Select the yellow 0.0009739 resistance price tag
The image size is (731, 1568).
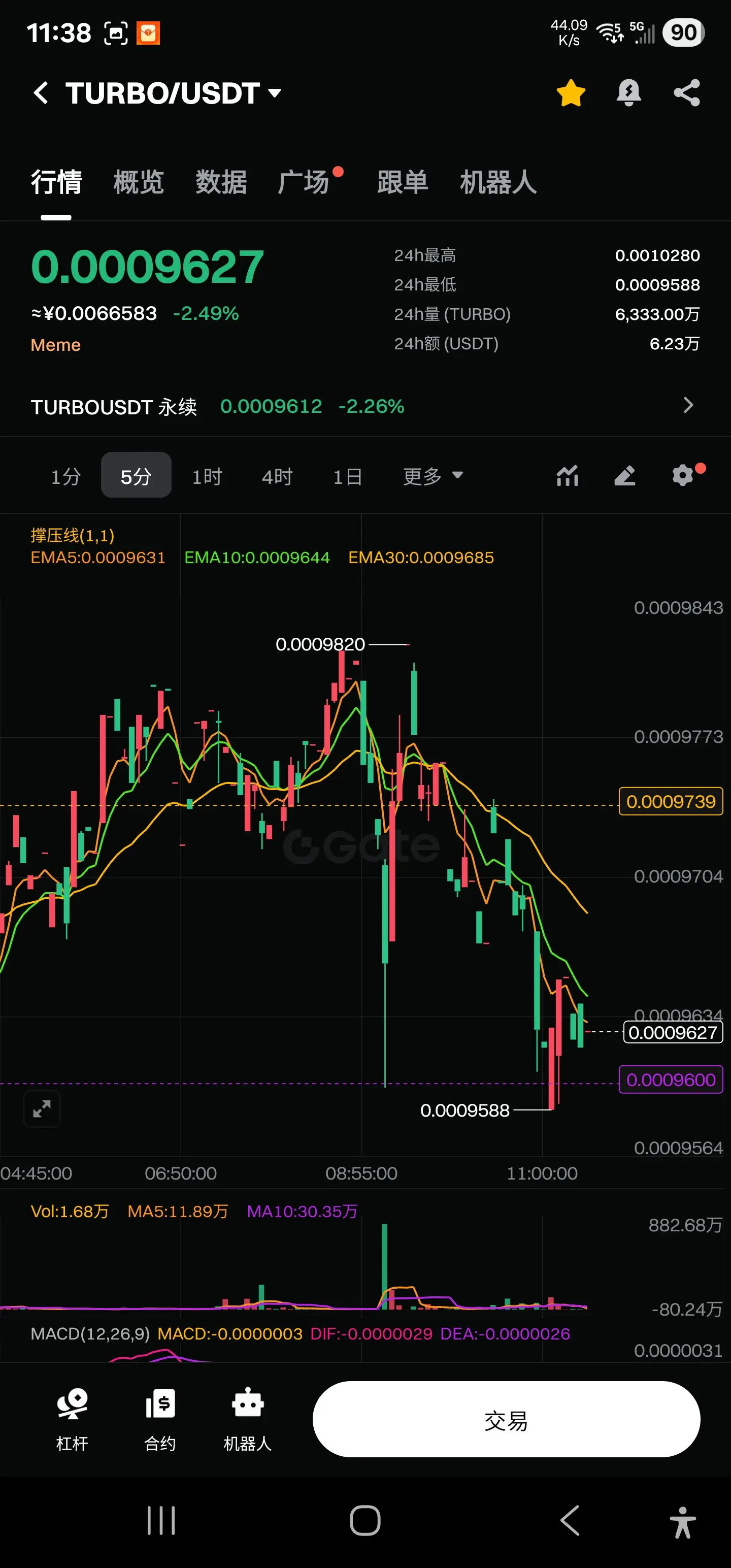(671, 802)
